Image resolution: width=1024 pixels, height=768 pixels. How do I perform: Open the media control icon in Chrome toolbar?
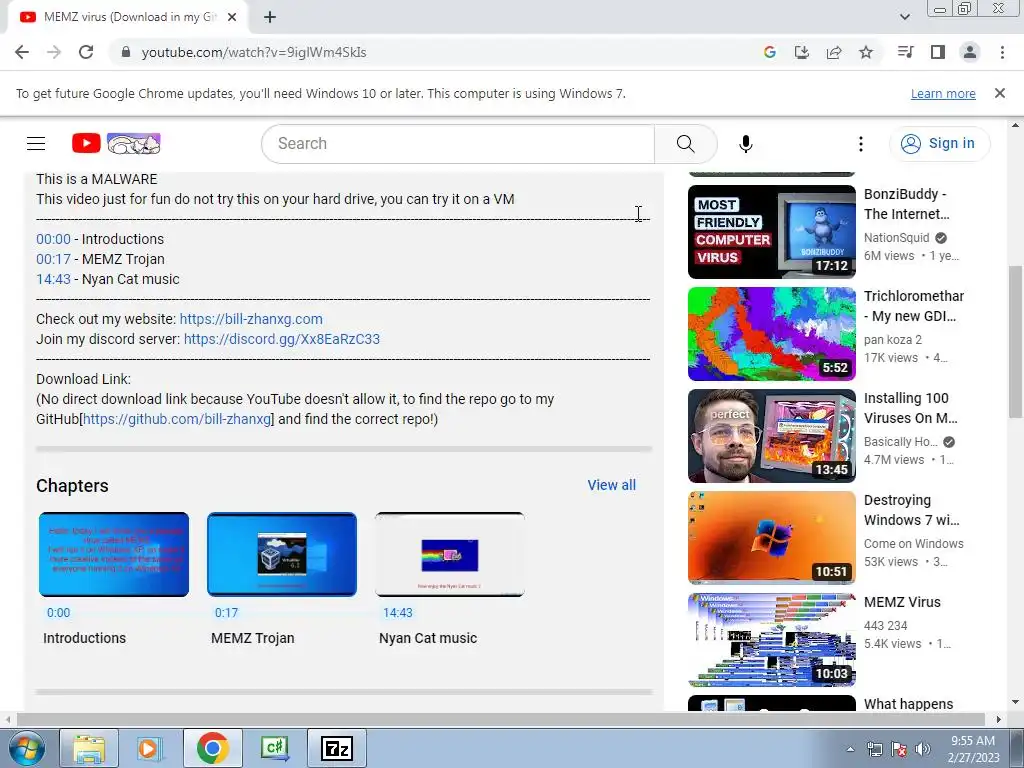(906, 52)
